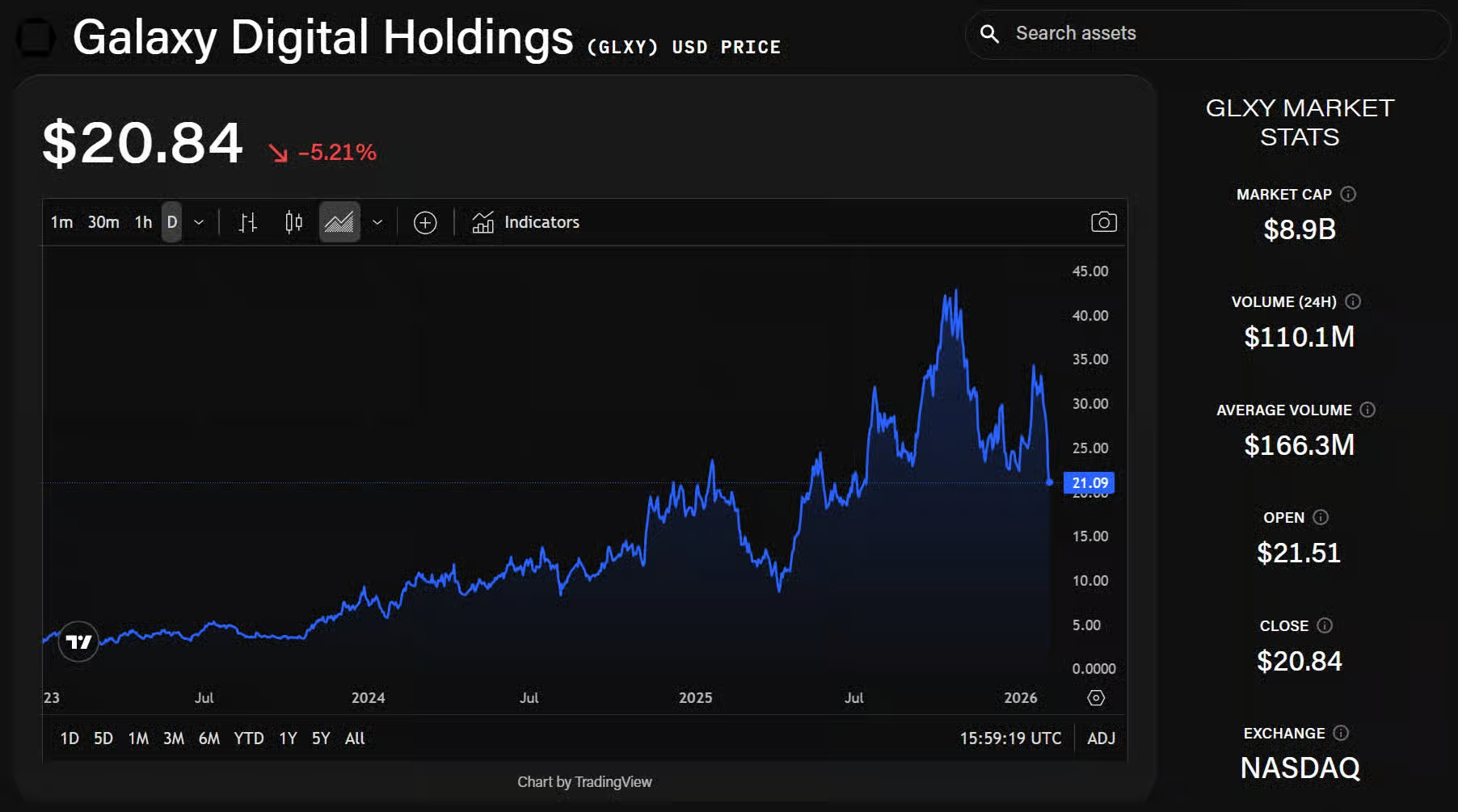Click the 21.09 price marker on the axis

pos(1089,482)
